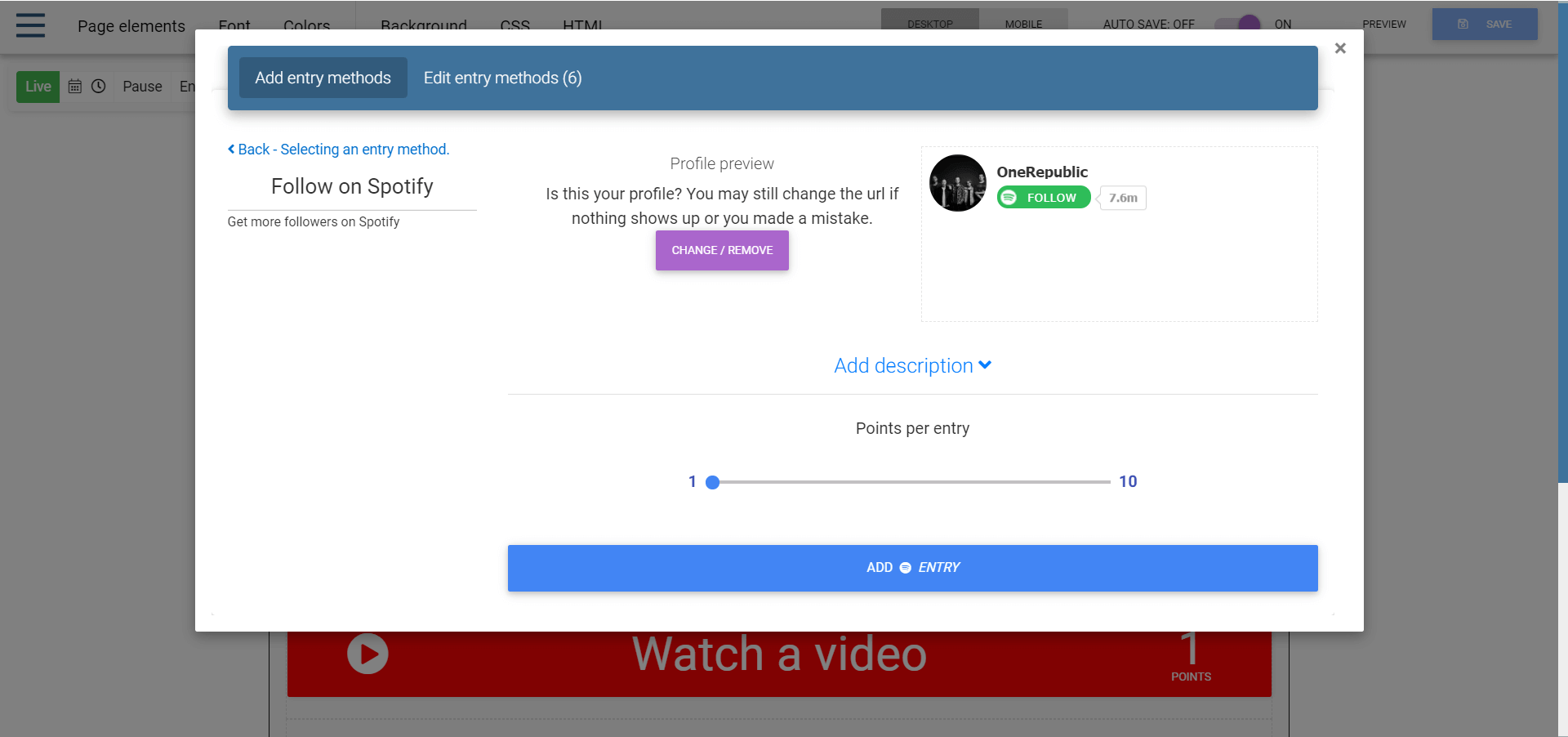1568x737 pixels.
Task: Open the Page elements menu
Action: [x=131, y=25]
